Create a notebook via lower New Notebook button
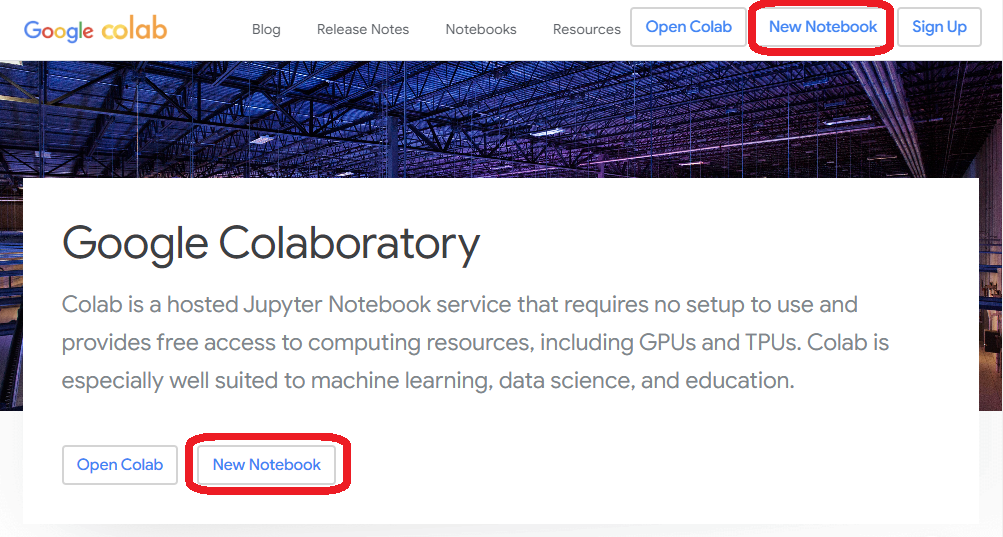Screen dimensions: 1003x537 [267, 465]
